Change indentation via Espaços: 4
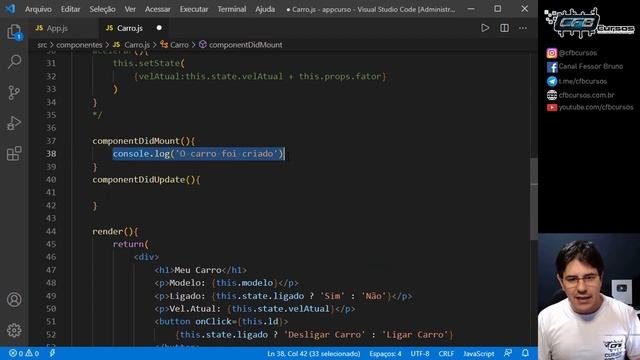Image resolution: width=640 pixels, height=360 pixels. [385, 353]
